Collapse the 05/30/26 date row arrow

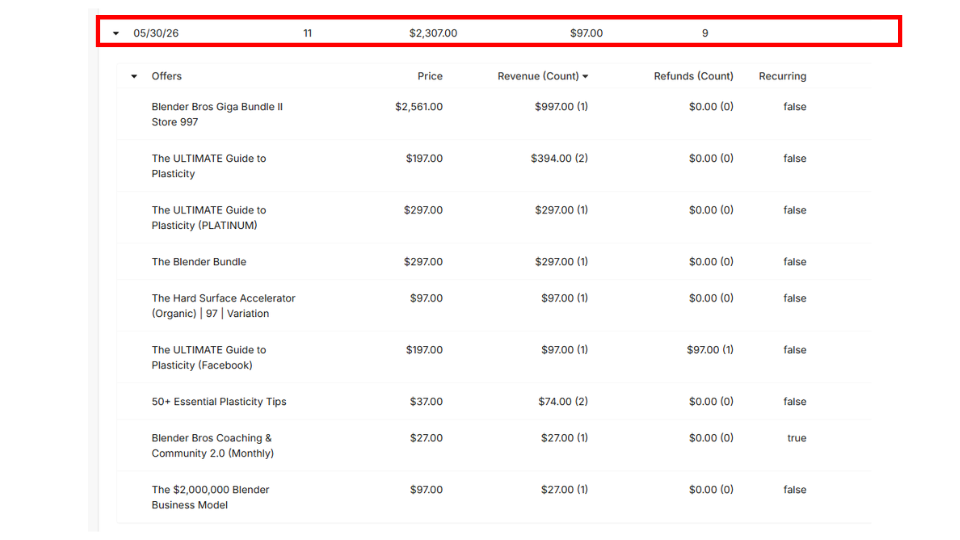pos(116,34)
